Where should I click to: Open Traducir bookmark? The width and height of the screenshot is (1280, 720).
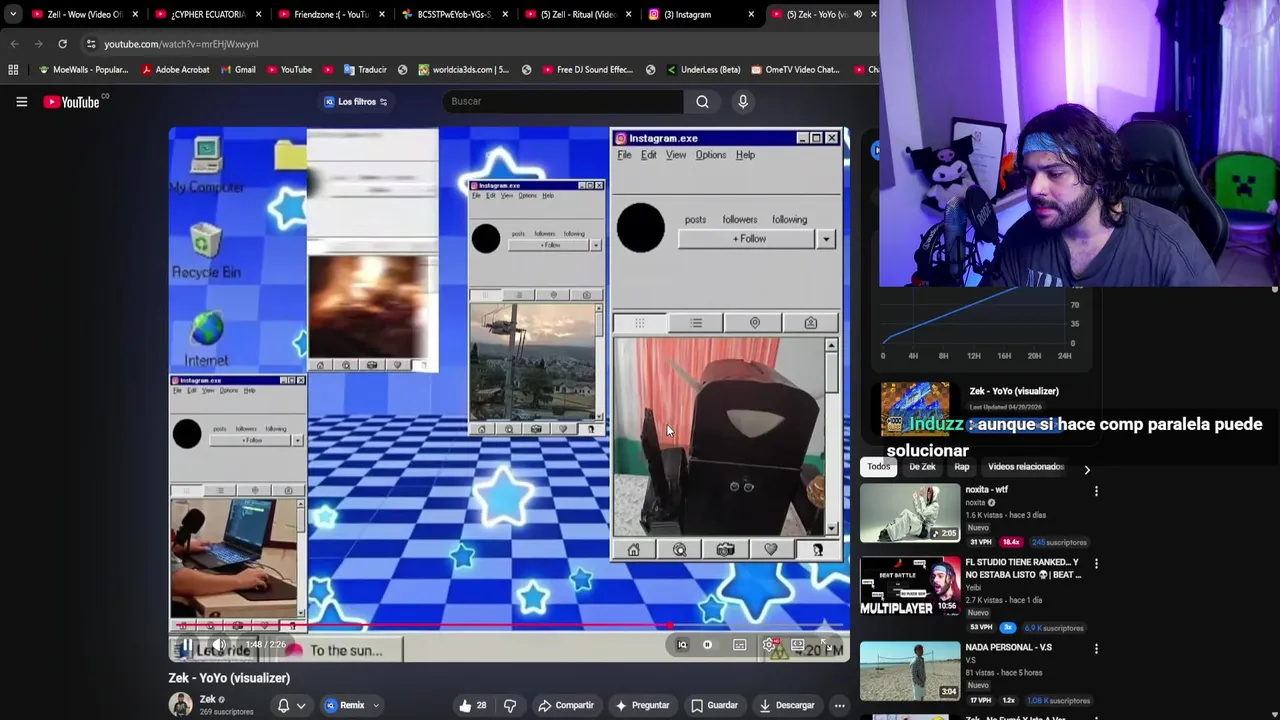(x=365, y=70)
